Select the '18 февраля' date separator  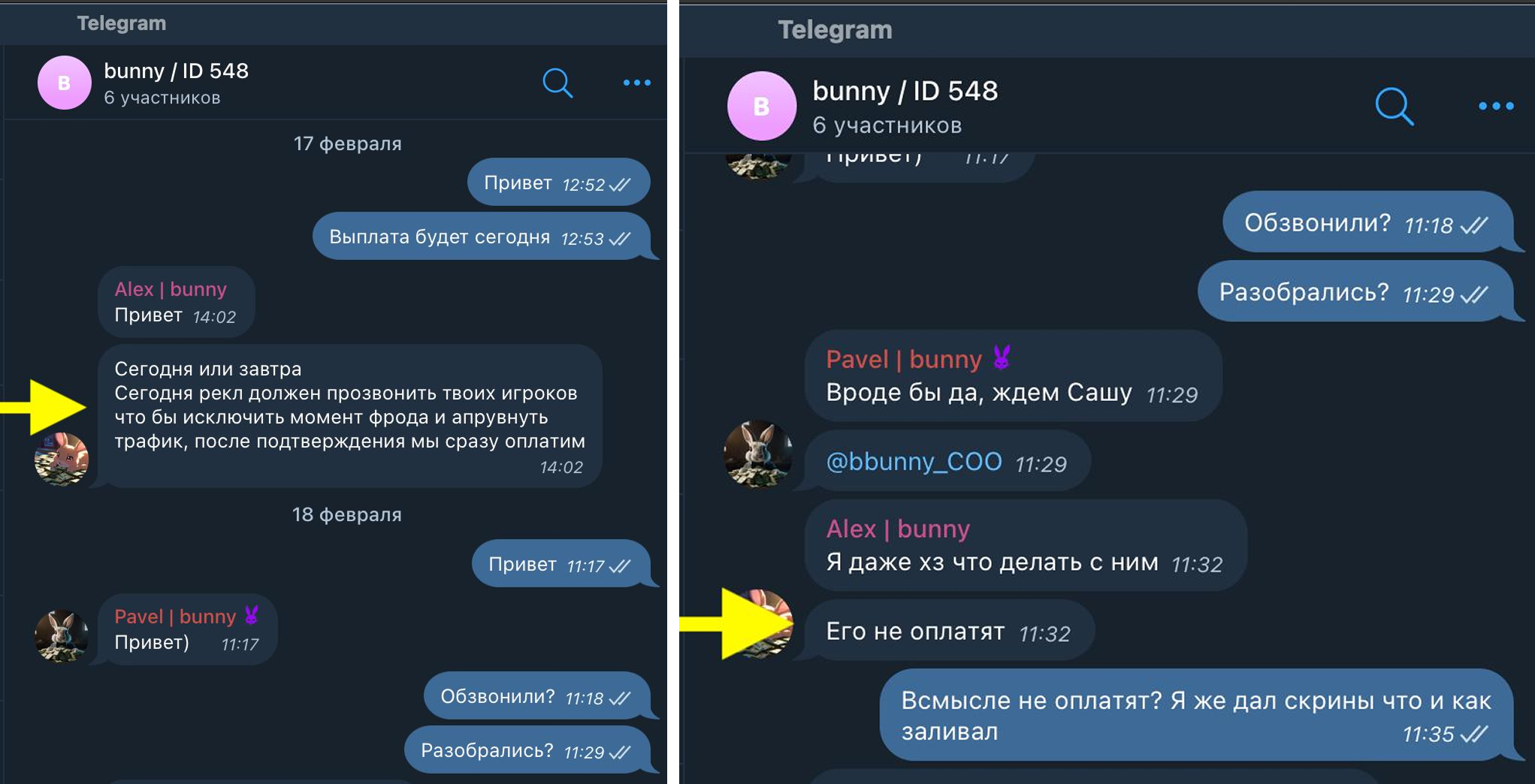click(347, 514)
